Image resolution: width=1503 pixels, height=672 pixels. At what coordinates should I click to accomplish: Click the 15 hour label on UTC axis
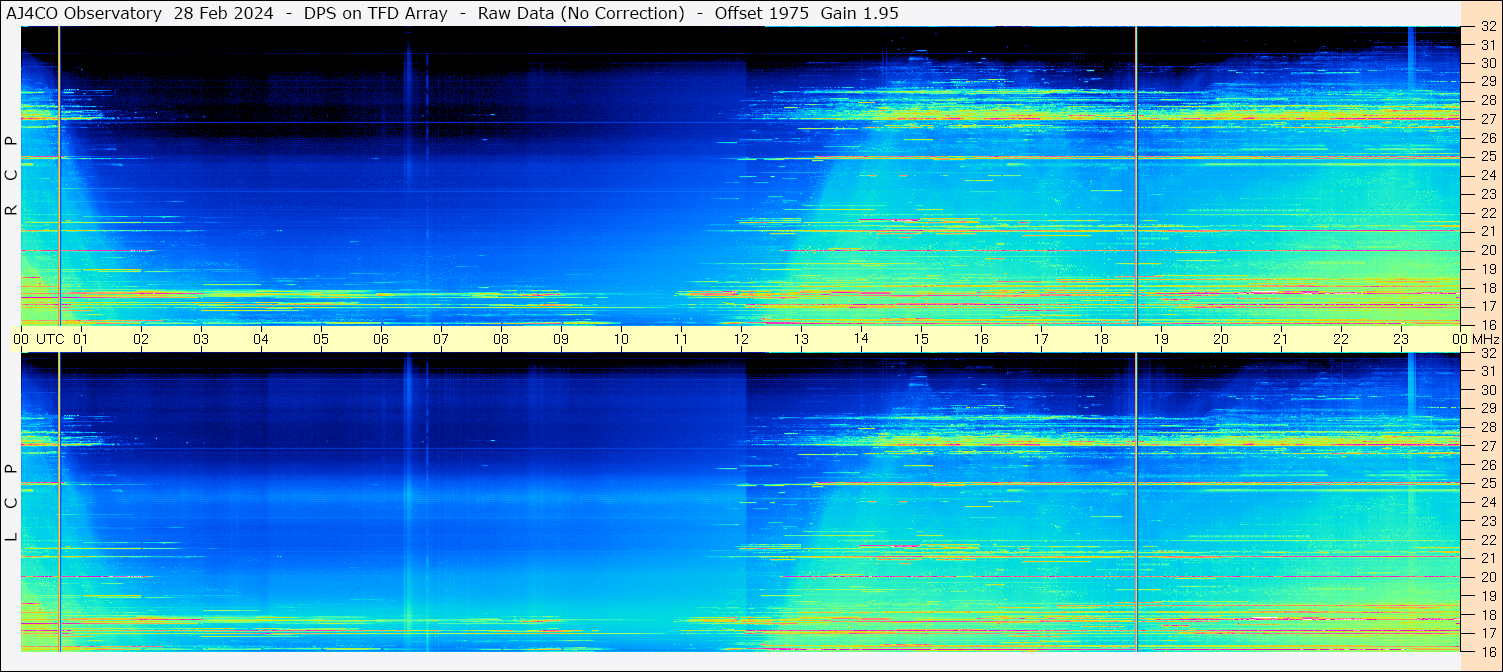pos(921,339)
